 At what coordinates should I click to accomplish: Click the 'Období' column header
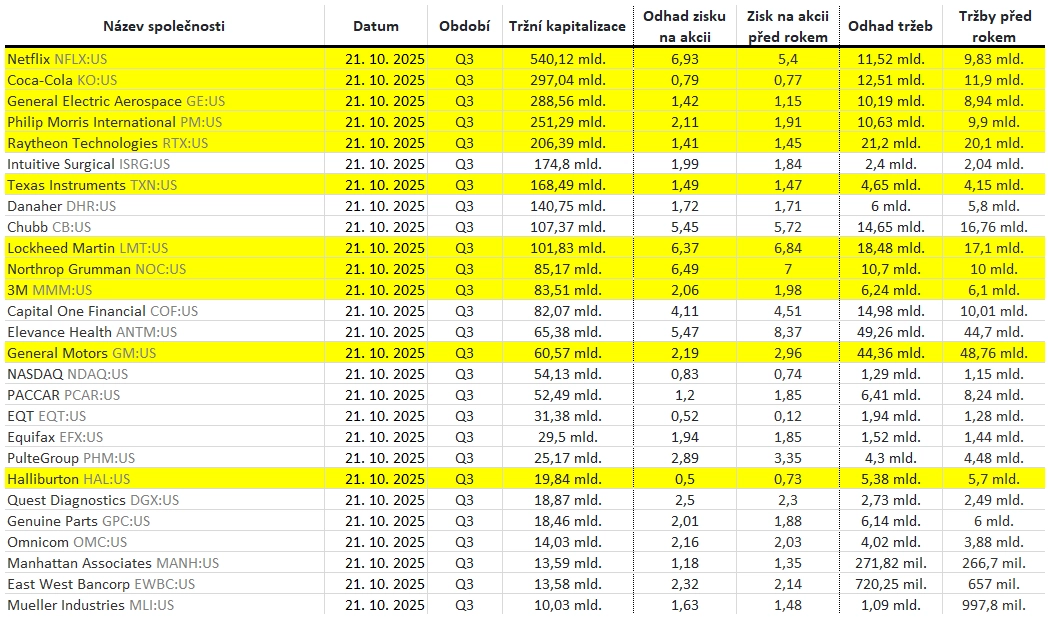(464, 26)
